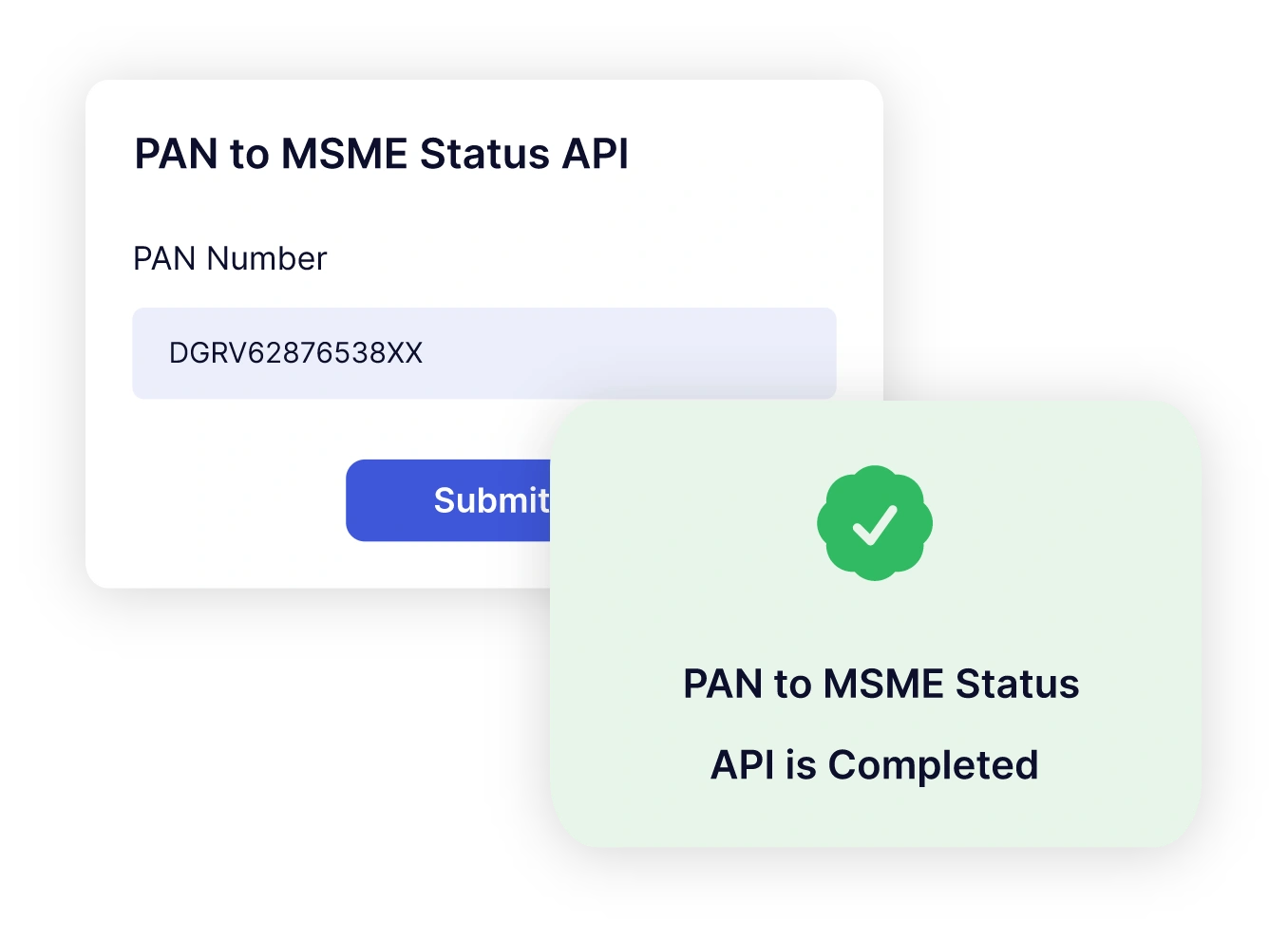Click the DGRV62876538XX text in the field

[x=295, y=353]
